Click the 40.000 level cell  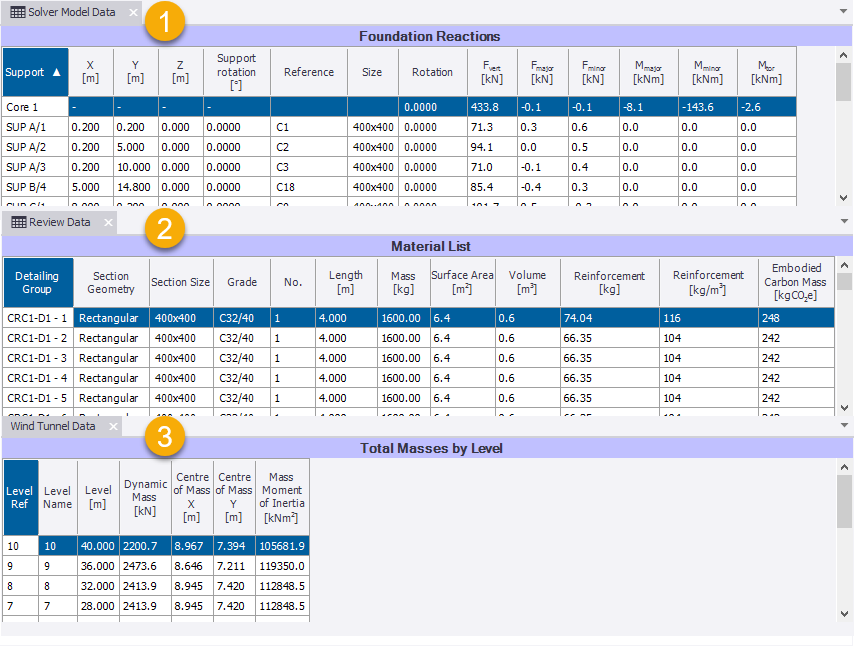point(98,546)
